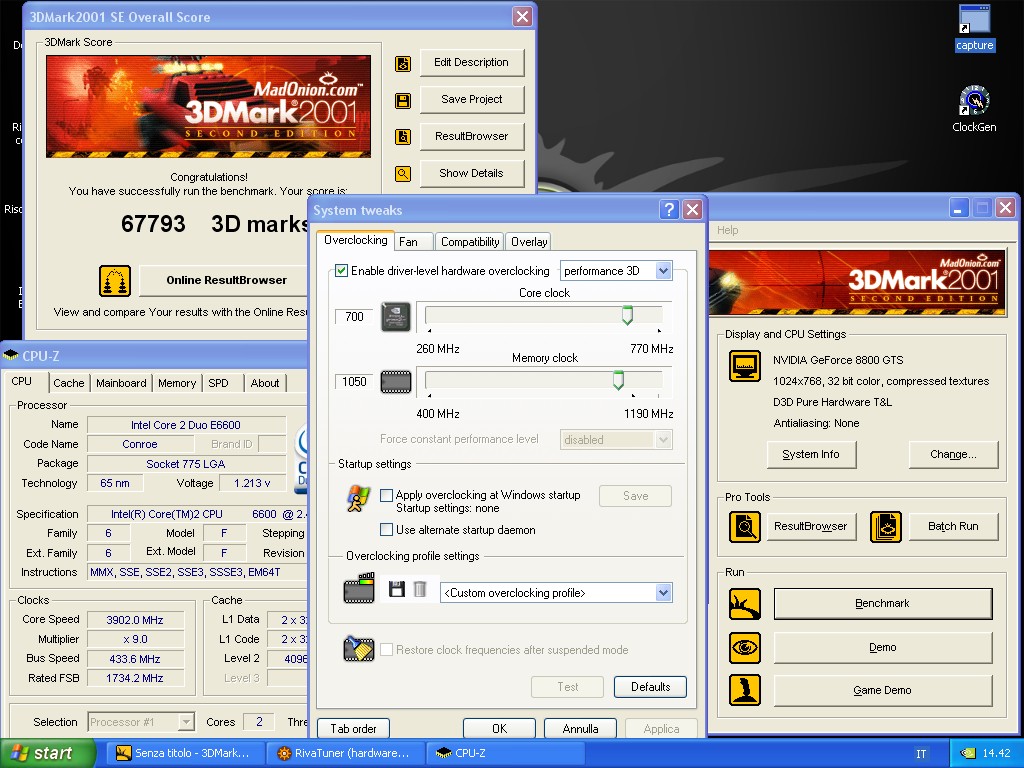Image resolution: width=1024 pixels, height=768 pixels.
Task: Toggle Restore clock frequencies after suspended mode
Action: coord(387,650)
